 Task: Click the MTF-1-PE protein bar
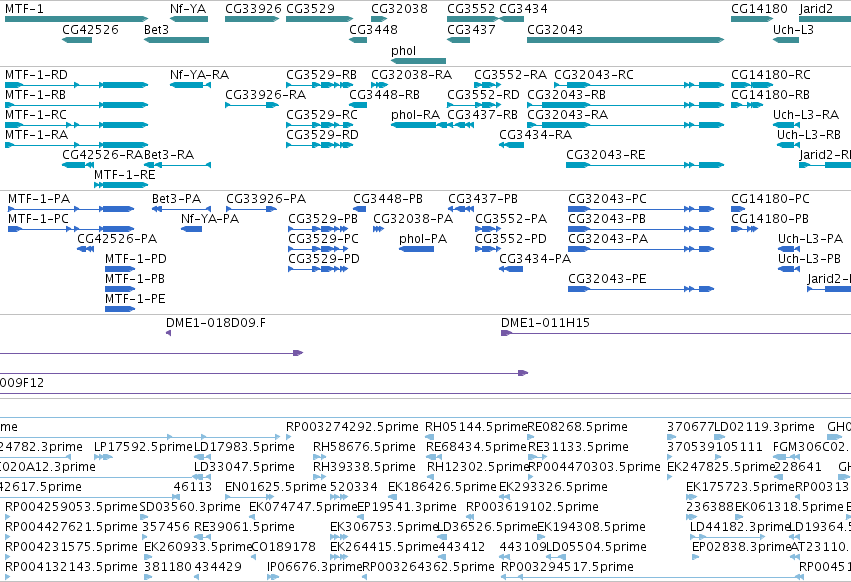pyautogui.click(x=120, y=309)
